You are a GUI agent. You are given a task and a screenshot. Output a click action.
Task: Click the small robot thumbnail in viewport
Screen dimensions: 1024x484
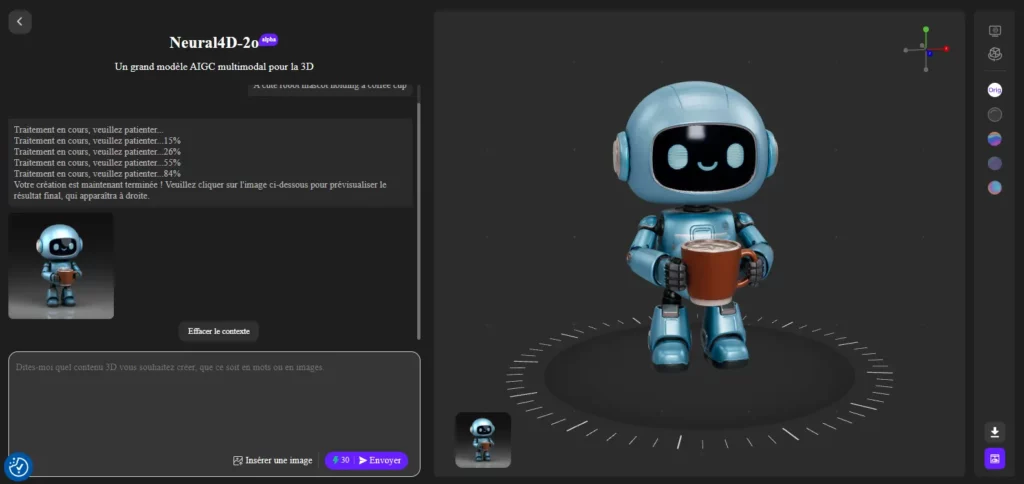pyautogui.click(x=483, y=440)
